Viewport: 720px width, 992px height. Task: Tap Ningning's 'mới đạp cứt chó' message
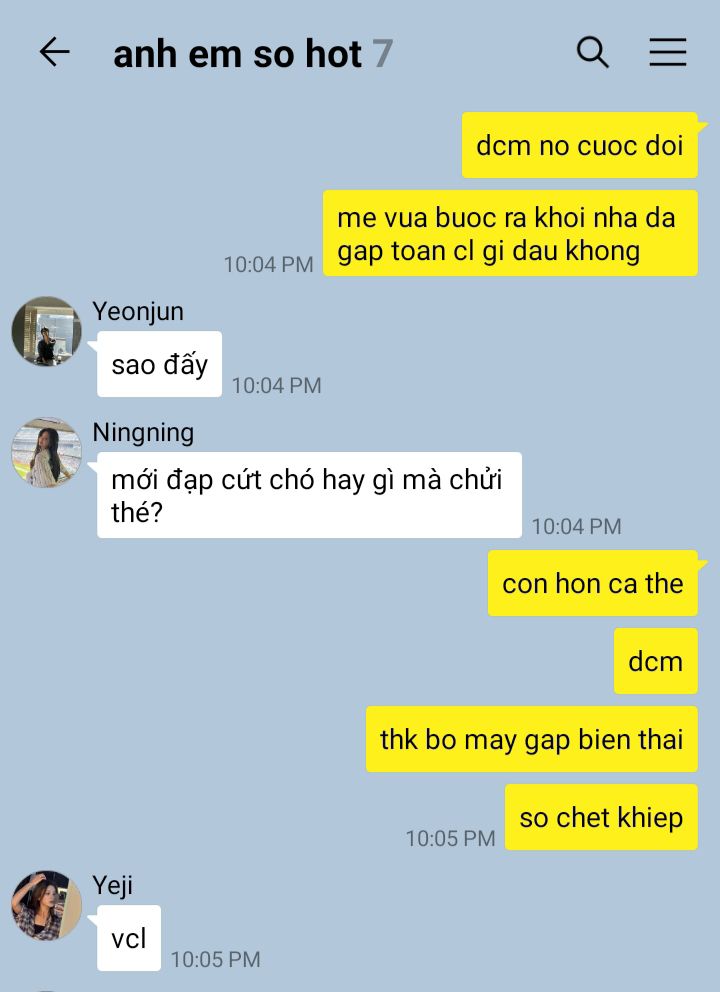coord(309,495)
